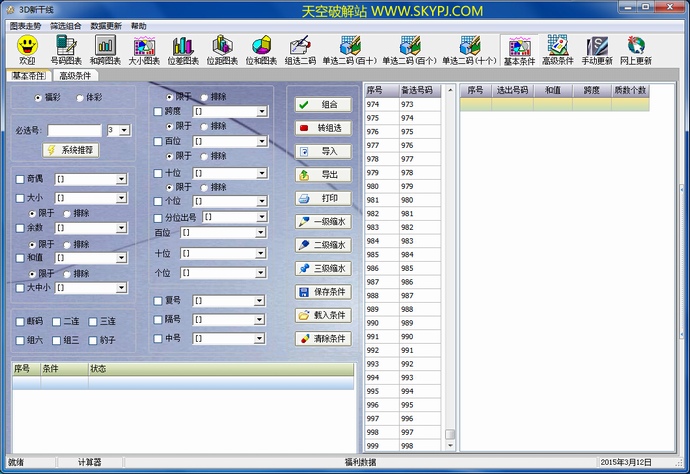Select the 体彩 radio button
This screenshot has height=474, width=690.
click(80, 98)
